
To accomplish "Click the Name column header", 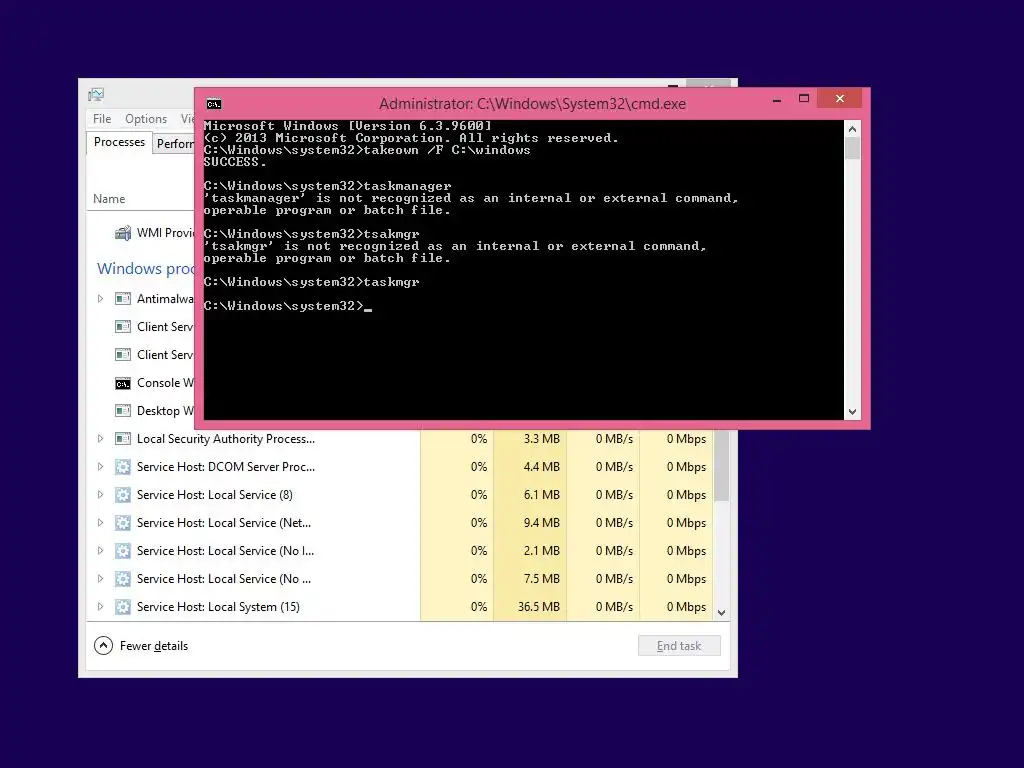I will (109, 199).
